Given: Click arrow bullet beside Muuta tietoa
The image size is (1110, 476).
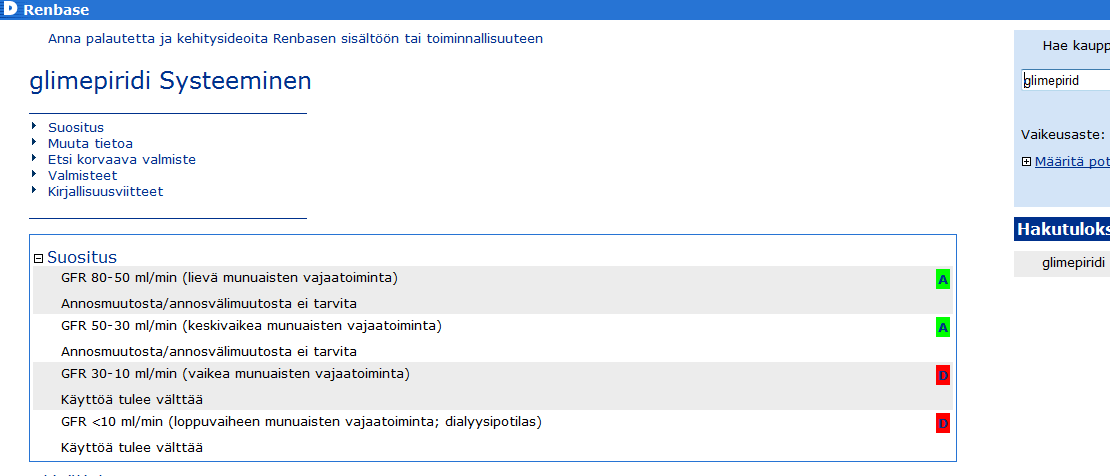Looking at the screenshot, I should tap(34, 142).
